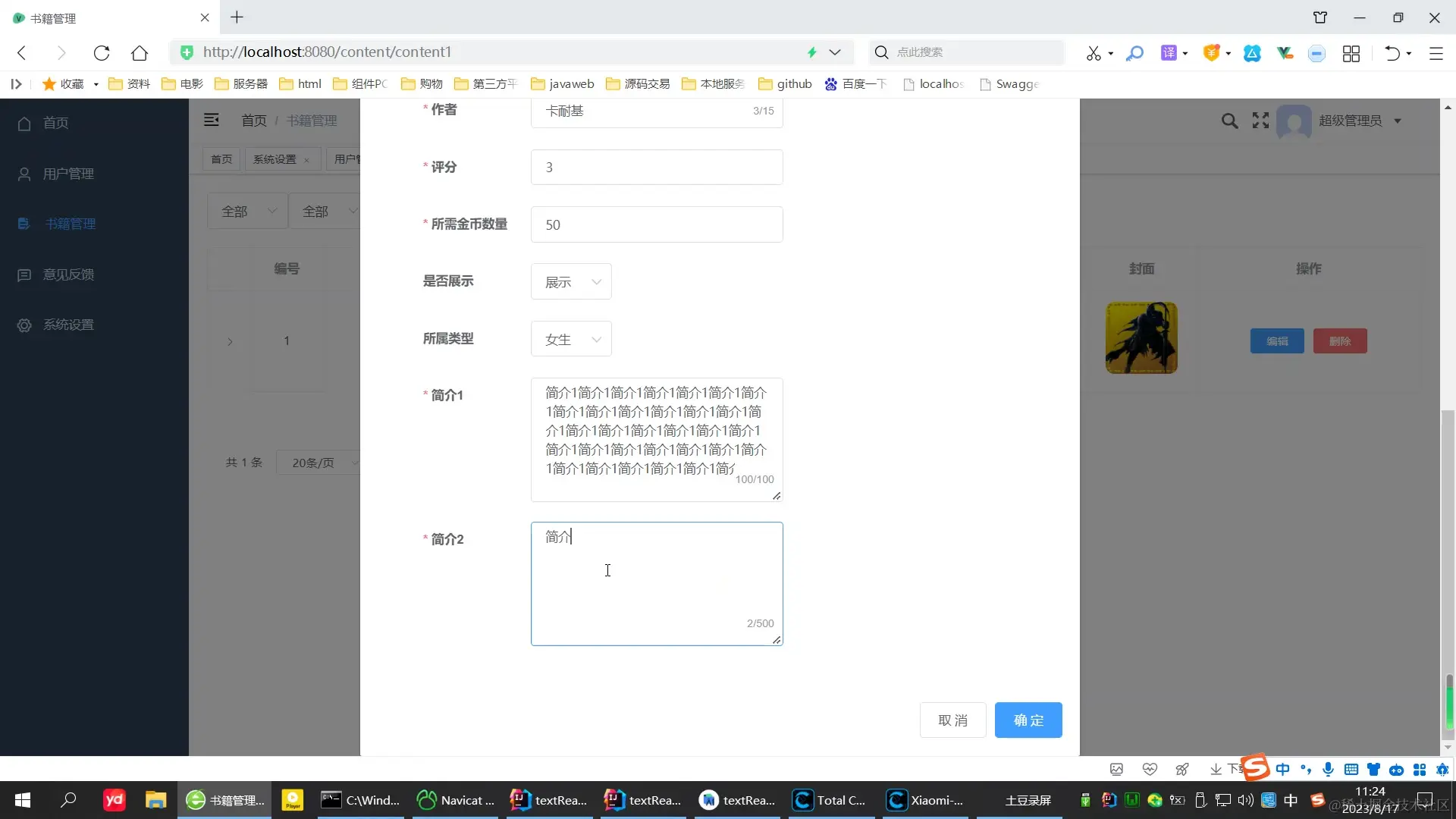
Task: Open the 所属类型 dropdown showing 女生
Action: [571, 340]
